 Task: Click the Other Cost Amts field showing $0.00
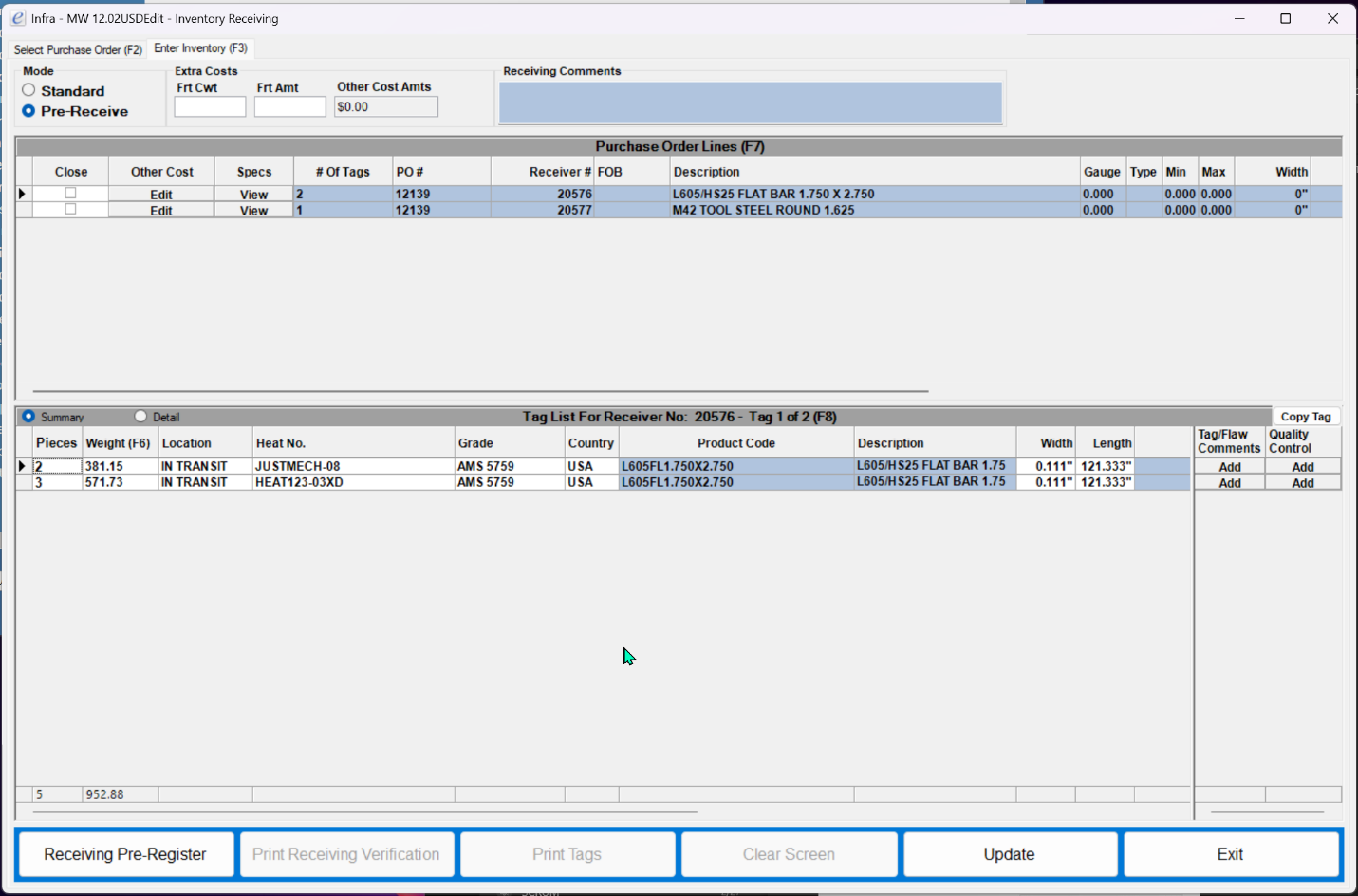pyautogui.click(x=385, y=106)
